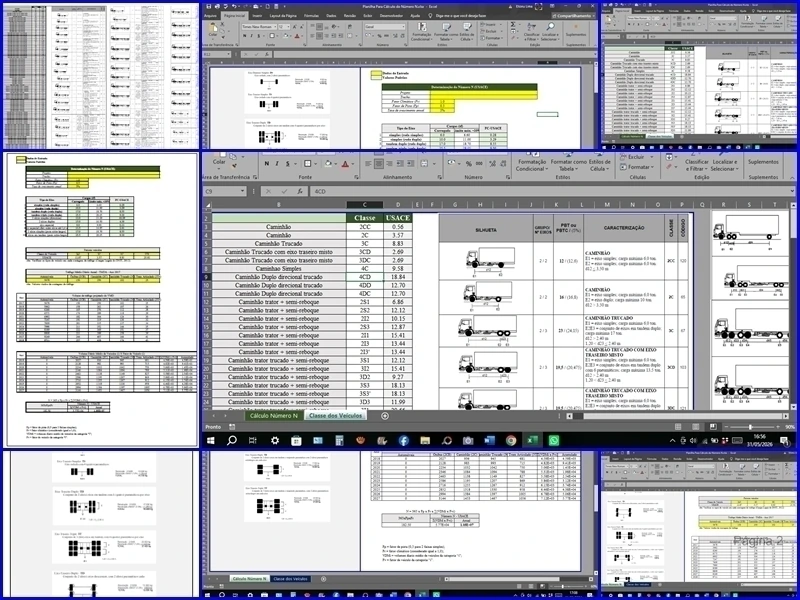
Task: Open Dados tab in top window
Action: [x=331, y=16]
